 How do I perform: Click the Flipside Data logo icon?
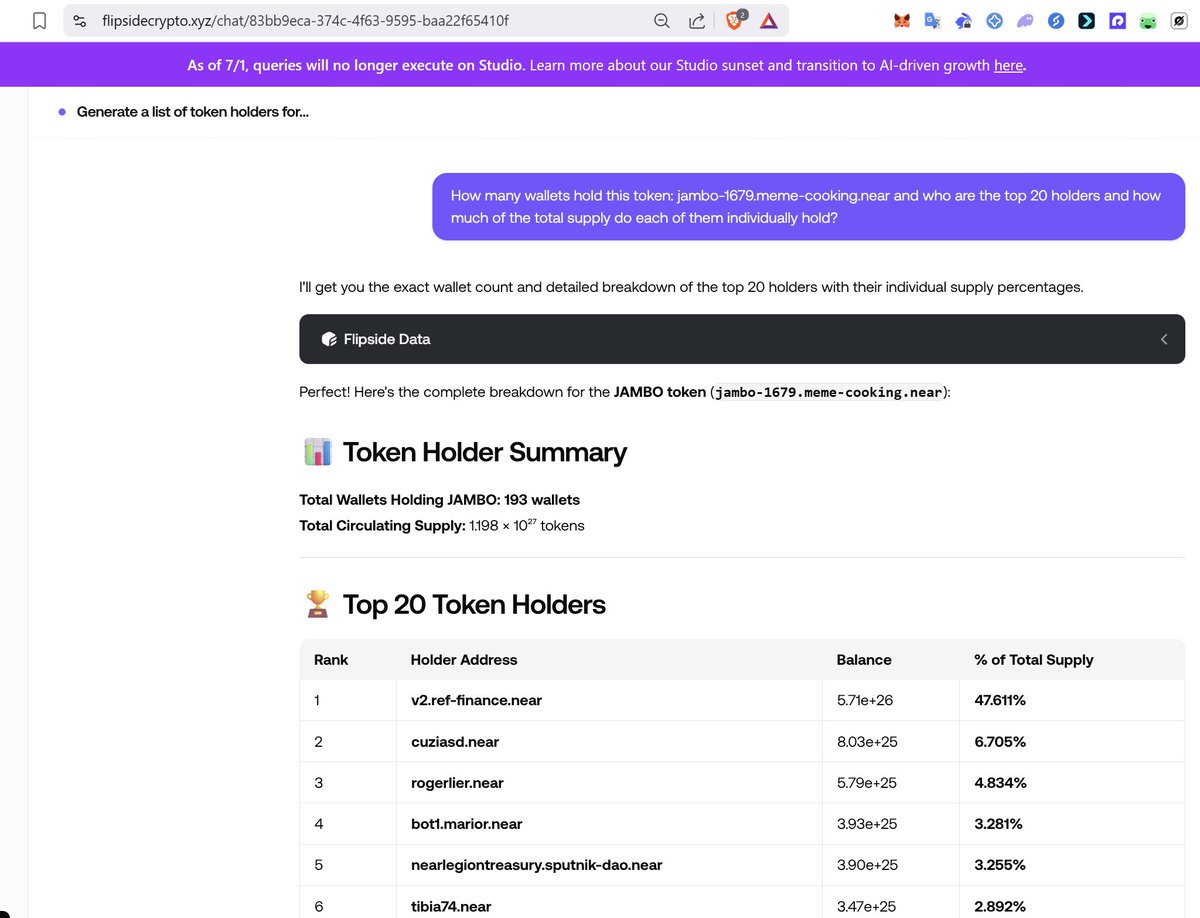click(329, 339)
